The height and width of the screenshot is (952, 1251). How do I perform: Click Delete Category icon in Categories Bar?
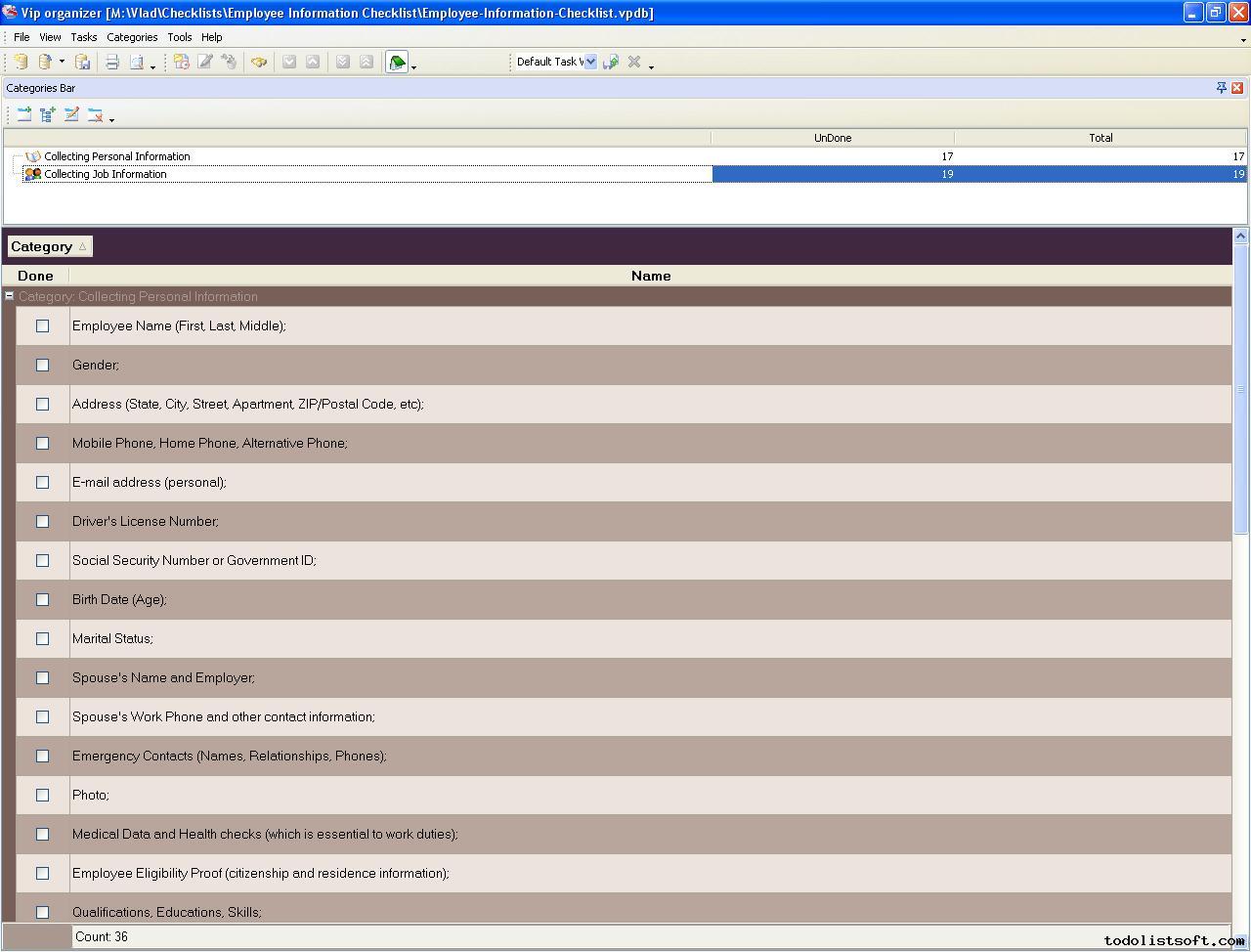[95, 114]
